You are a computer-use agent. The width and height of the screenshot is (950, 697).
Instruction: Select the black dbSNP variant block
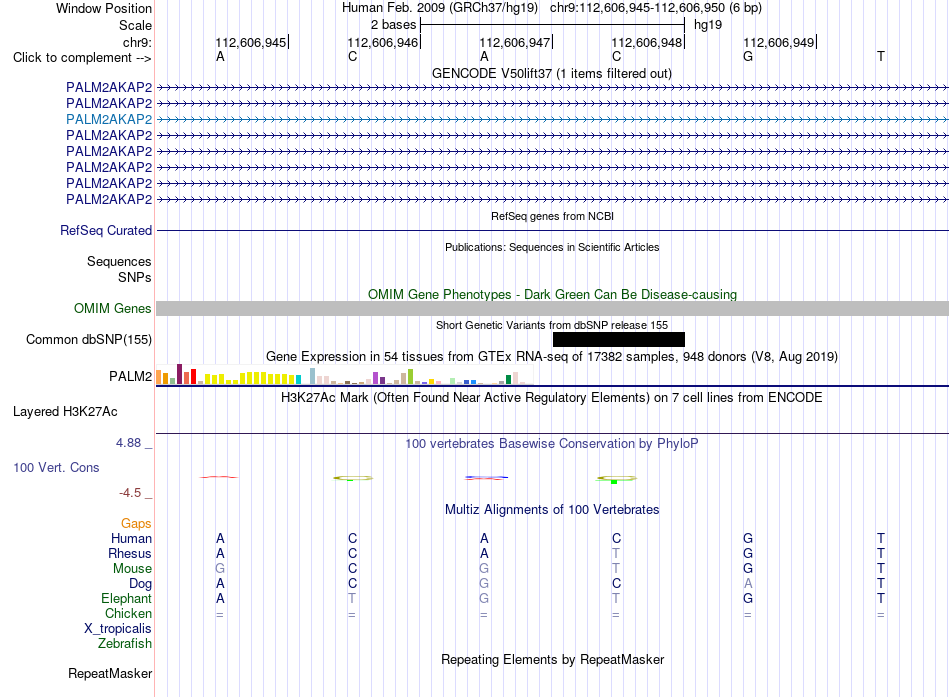tap(619, 339)
